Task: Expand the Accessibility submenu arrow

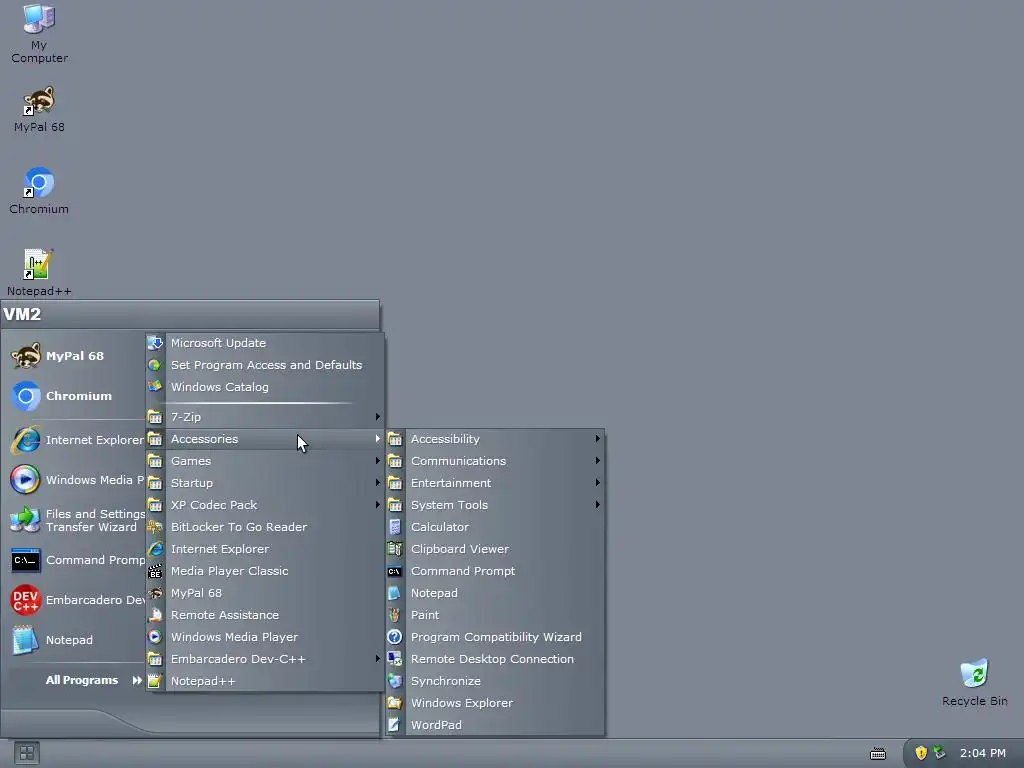Action: (x=598, y=439)
